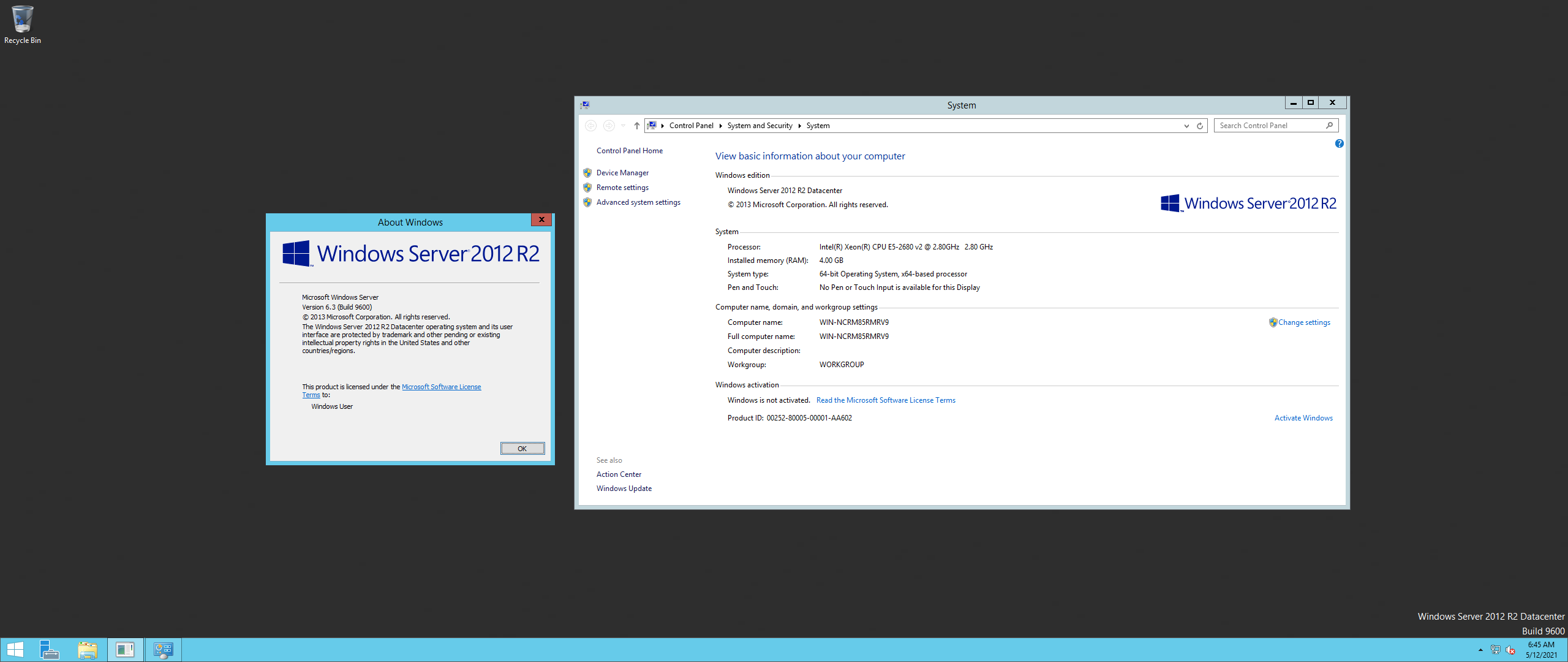This screenshot has width=1568, height=662.
Task: Select 'Version 6.3 (Build 9600)' in About dialog
Action: coord(337,308)
